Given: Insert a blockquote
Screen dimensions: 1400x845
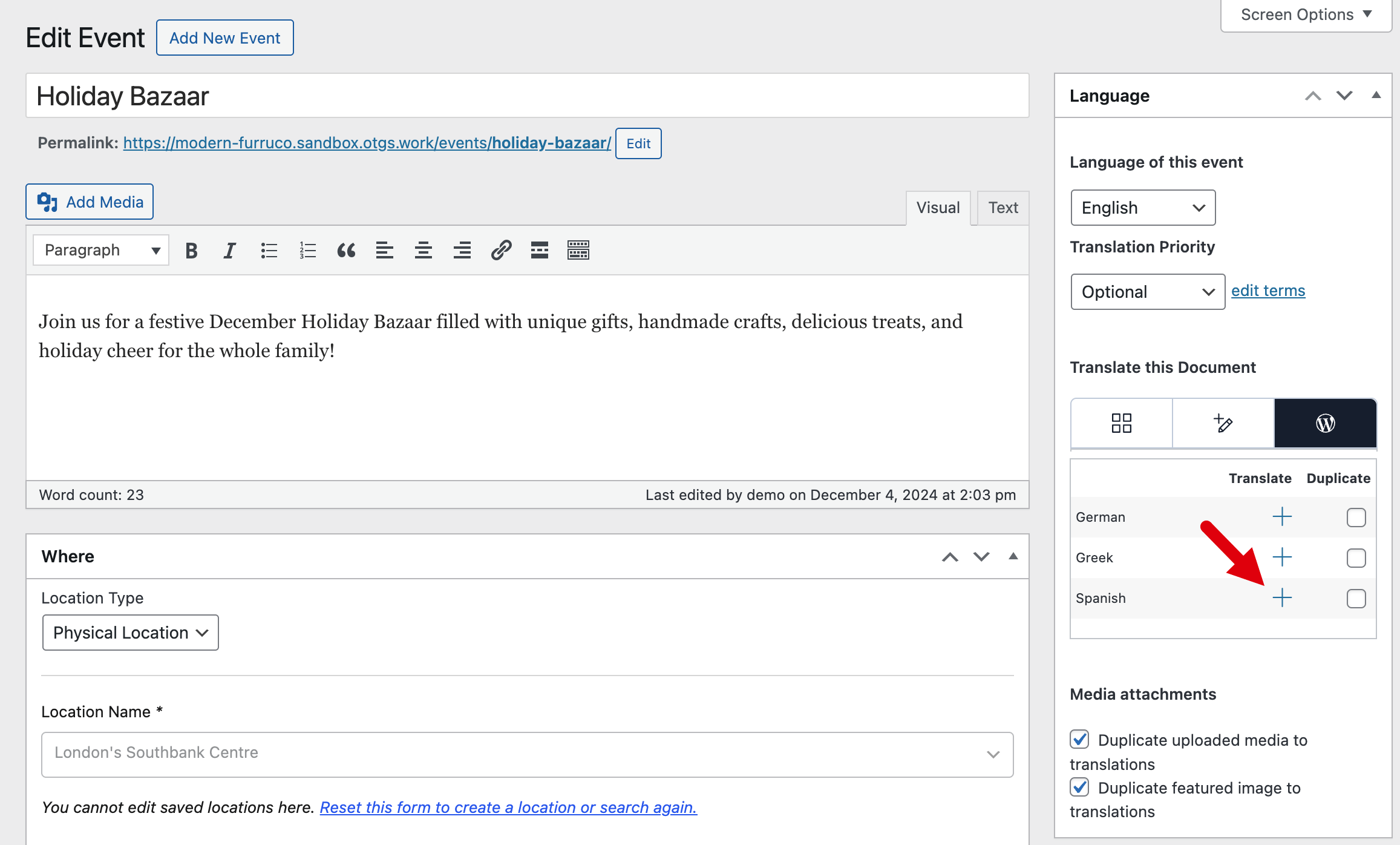Looking at the screenshot, I should tap(346, 250).
